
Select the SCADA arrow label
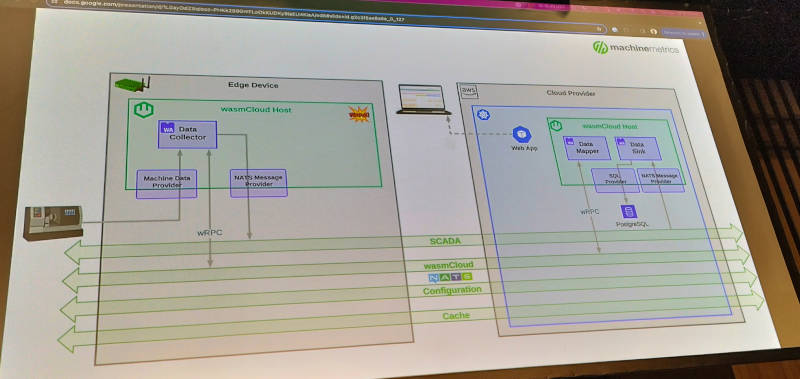(x=445, y=241)
